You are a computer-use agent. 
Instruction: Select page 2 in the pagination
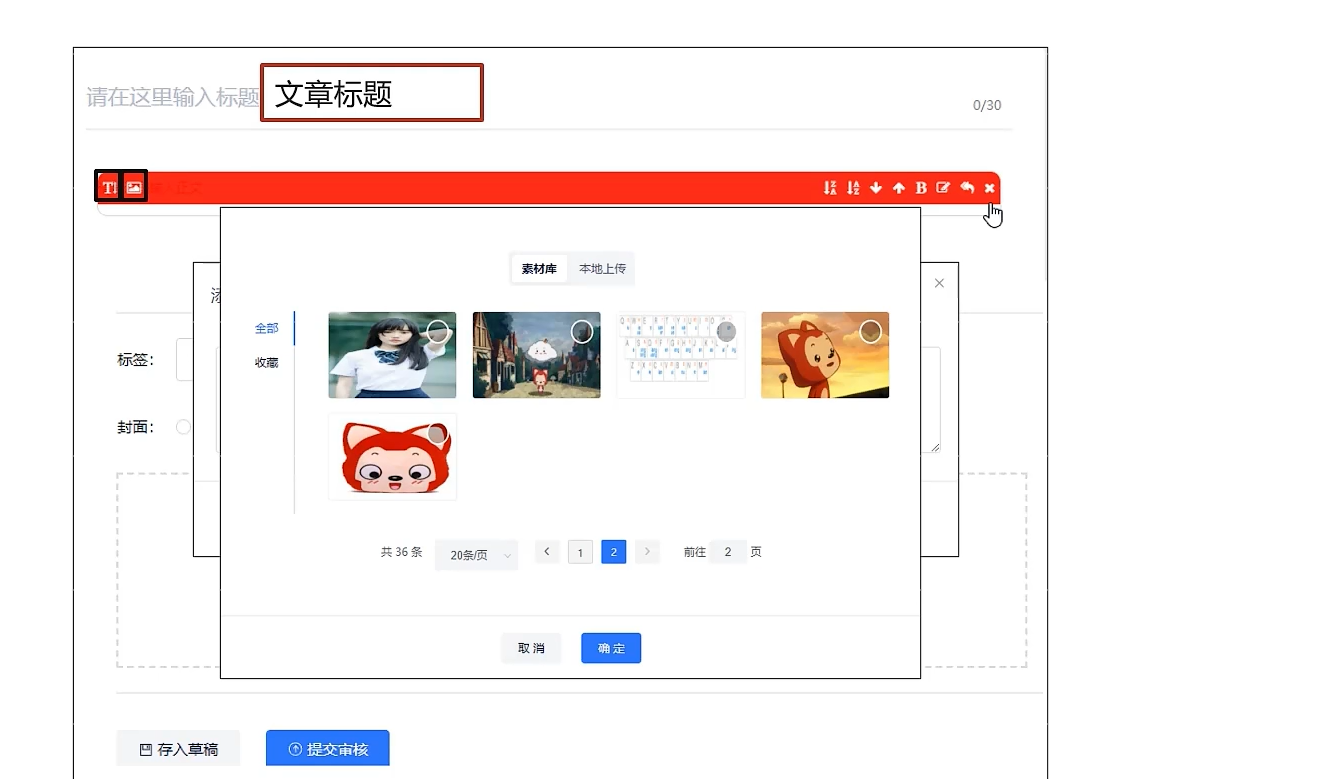tap(614, 552)
